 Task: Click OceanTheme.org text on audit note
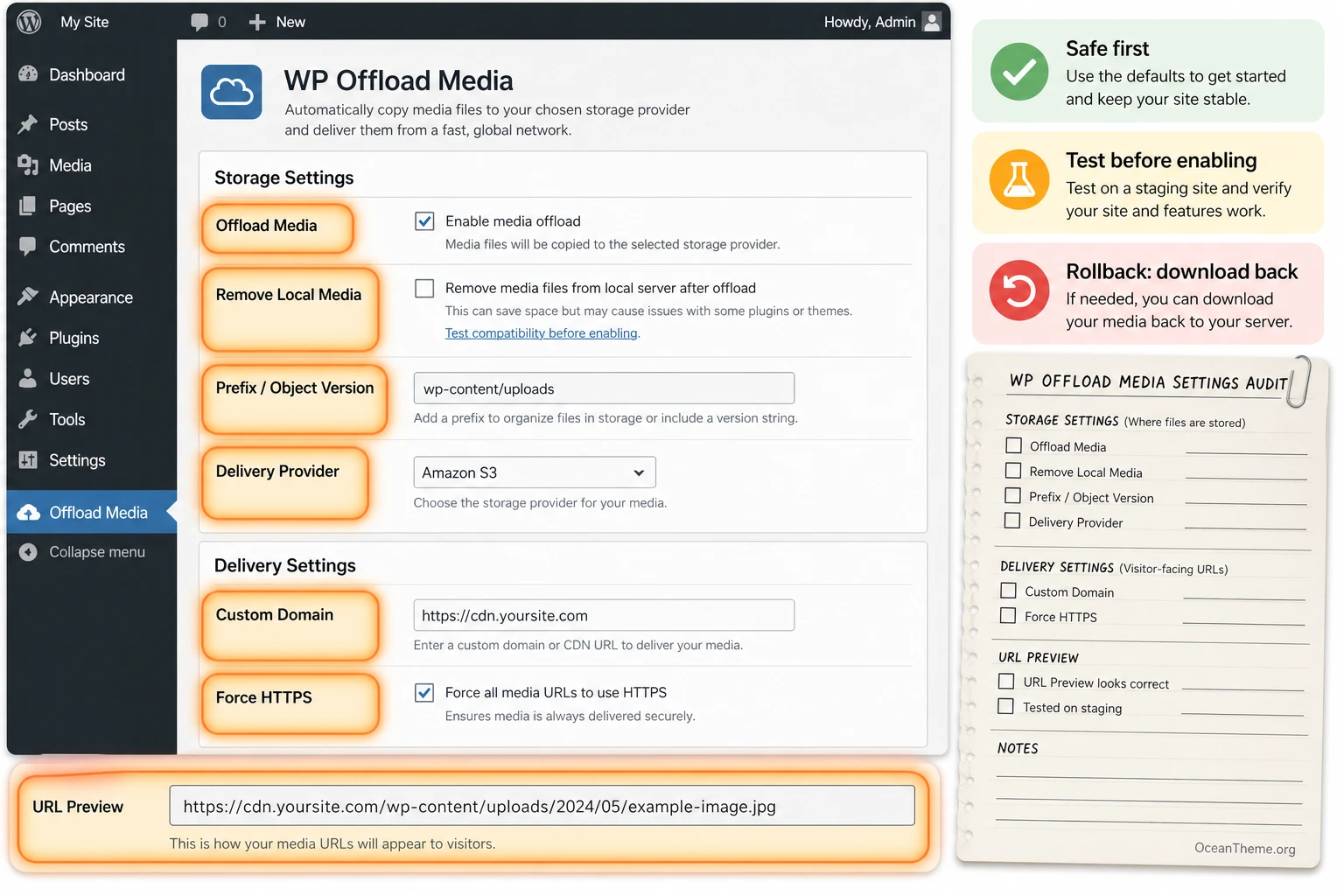(x=1244, y=848)
